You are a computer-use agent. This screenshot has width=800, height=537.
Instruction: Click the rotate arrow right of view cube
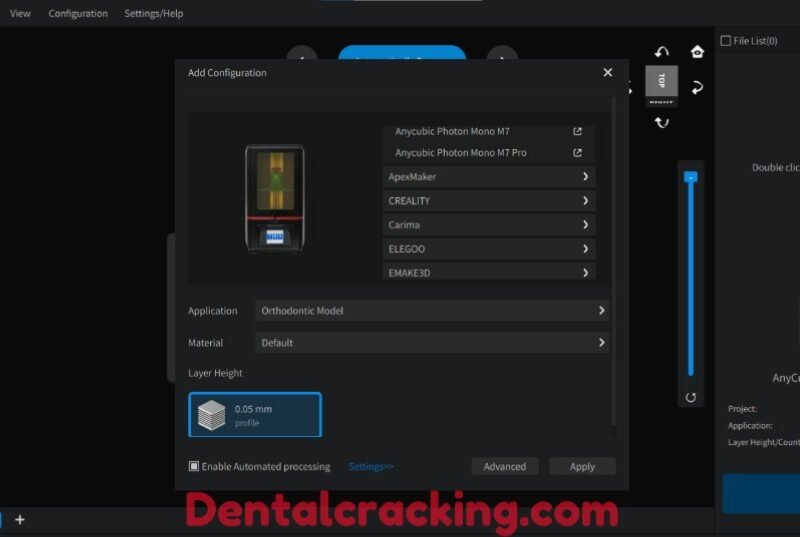tap(697, 87)
